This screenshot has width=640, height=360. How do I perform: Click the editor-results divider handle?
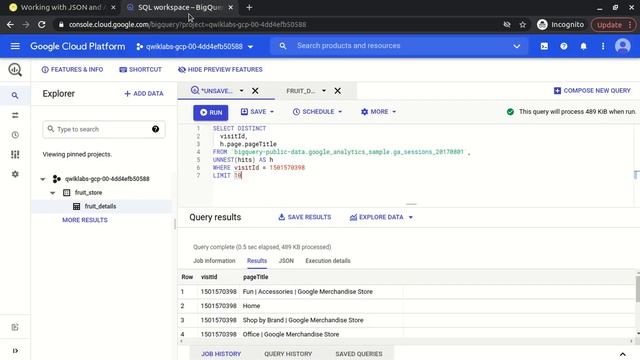[x=411, y=204]
